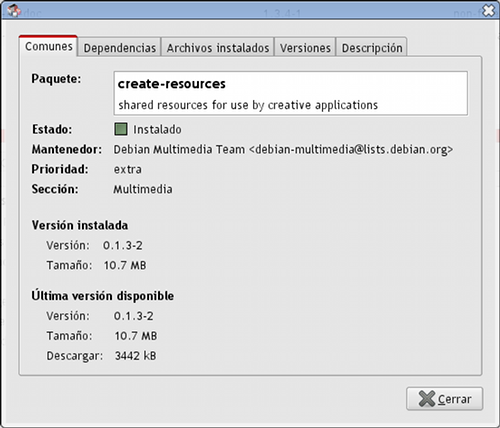
Task: Click the 'Paquete:' label
Action: click(56, 79)
